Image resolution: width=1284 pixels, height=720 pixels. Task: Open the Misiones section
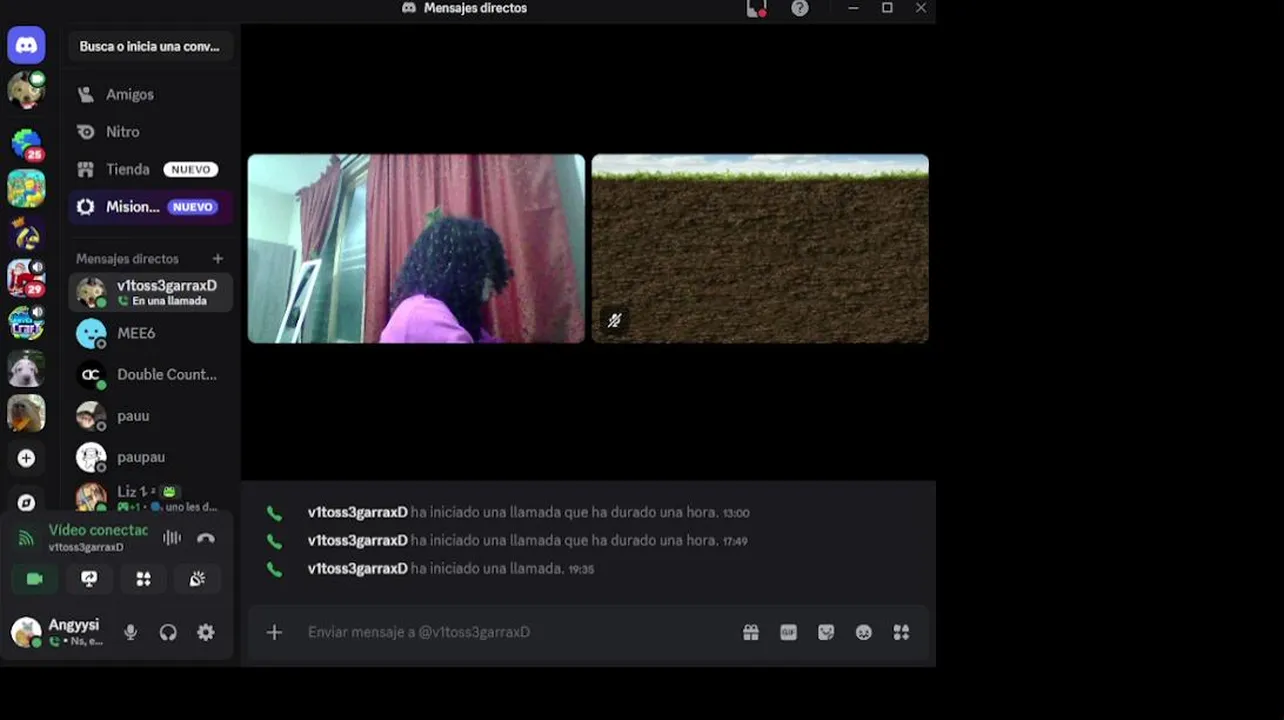[150, 207]
